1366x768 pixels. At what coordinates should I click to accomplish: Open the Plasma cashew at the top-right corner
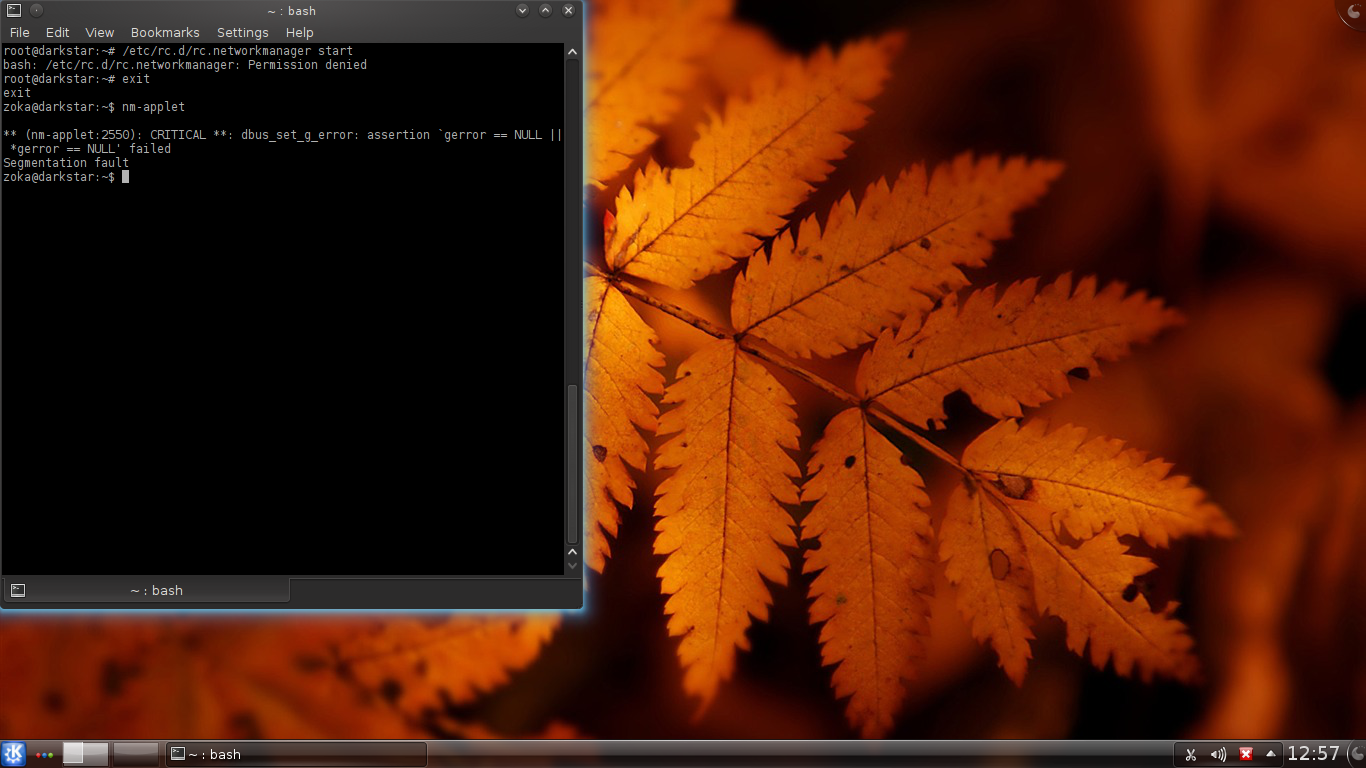point(1354,10)
